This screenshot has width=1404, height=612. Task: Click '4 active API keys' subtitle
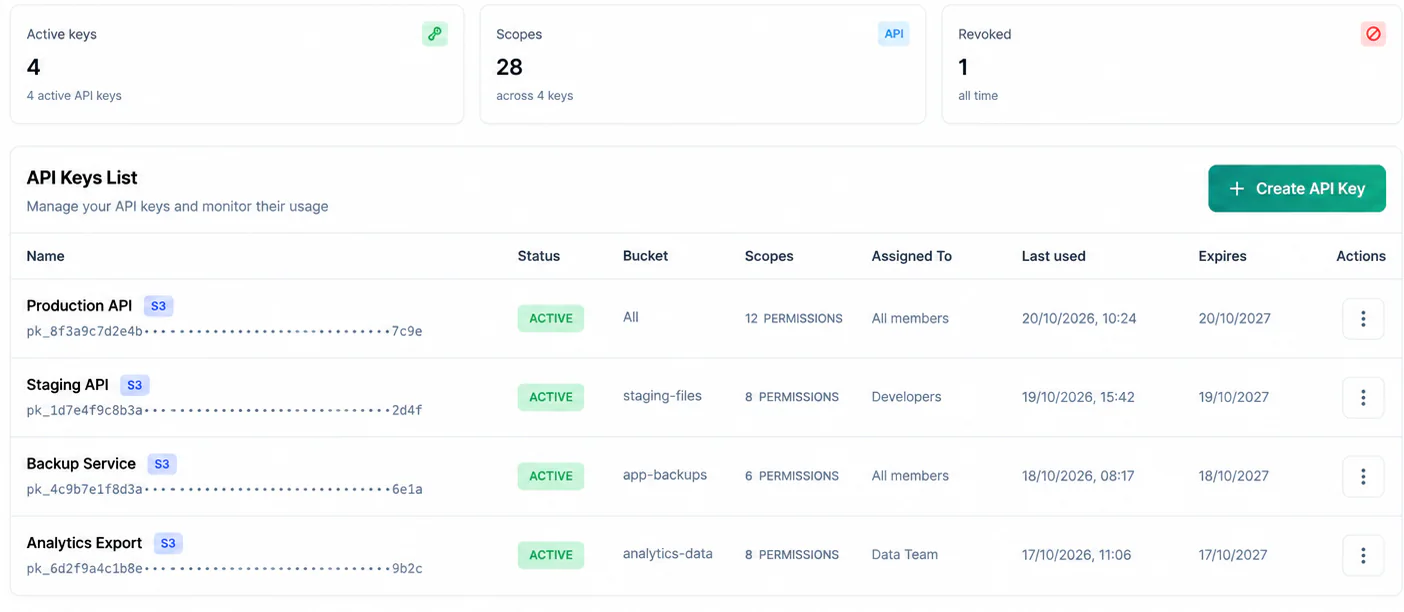pos(74,96)
